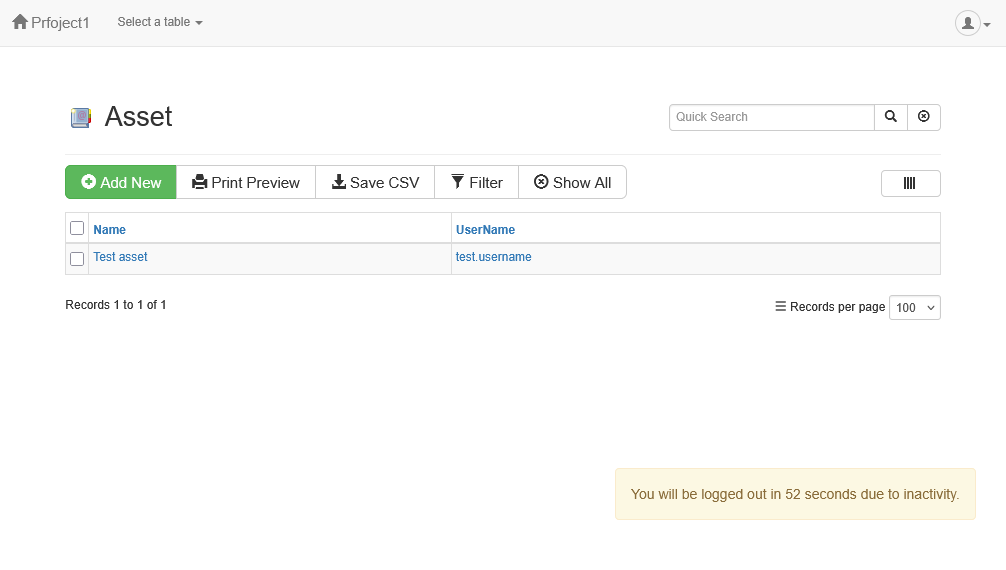The width and height of the screenshot is (1006, 570).
Task: Click the Show All button
Action: coord(572,182)
